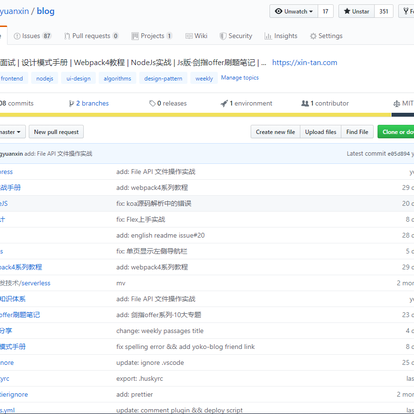The image size is (414, 414).
Task: Open the 1 environment link
Action: point(247,103)
